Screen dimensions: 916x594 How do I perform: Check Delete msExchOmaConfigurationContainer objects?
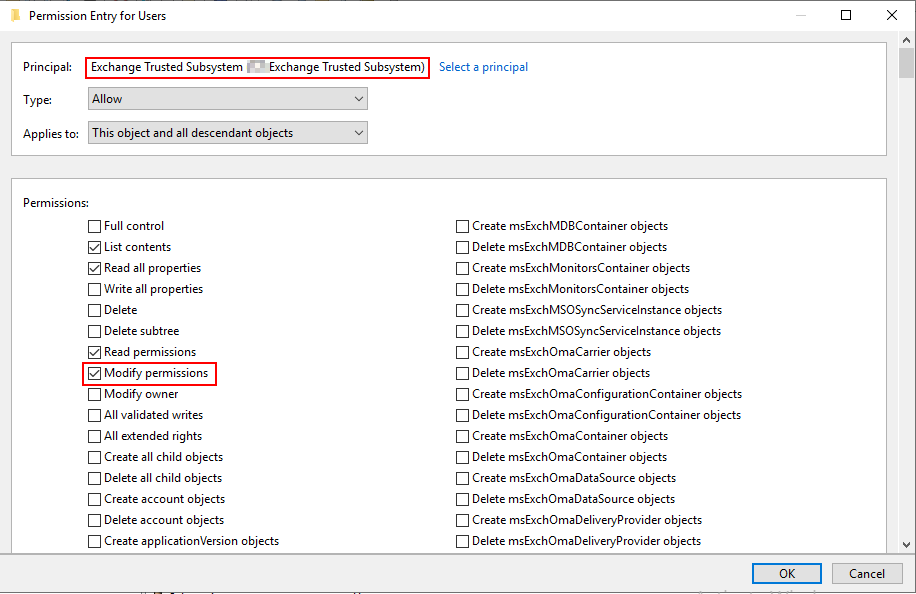pos(462,415)
